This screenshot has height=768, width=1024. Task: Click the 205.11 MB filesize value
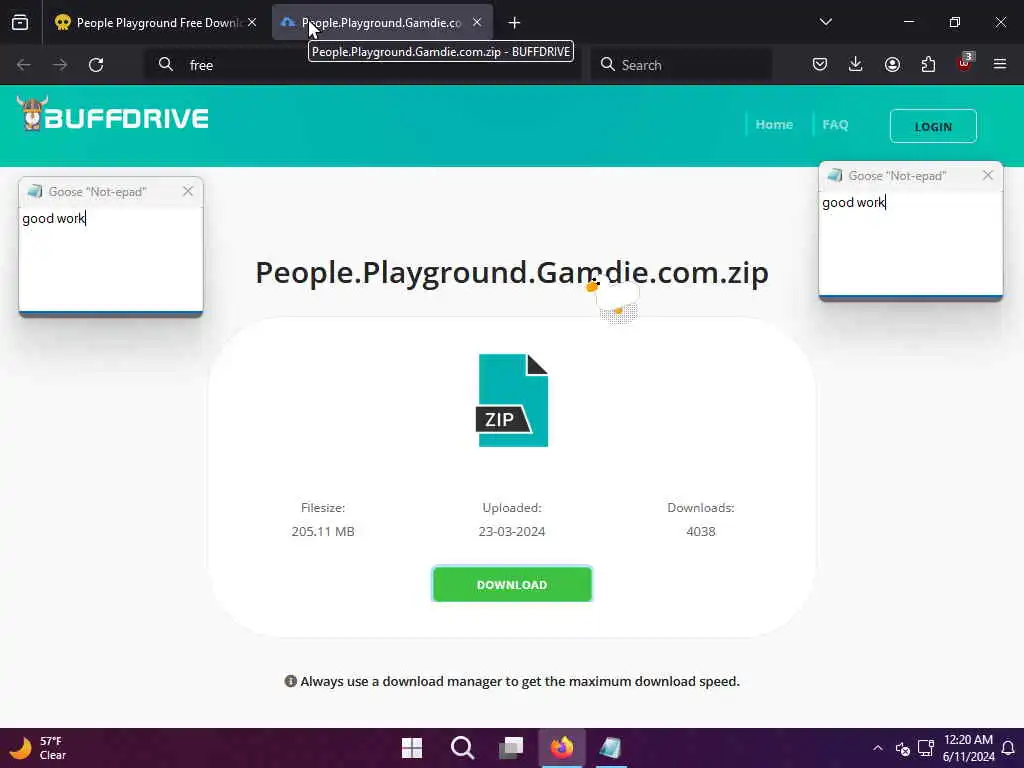(x=323, y=532)
